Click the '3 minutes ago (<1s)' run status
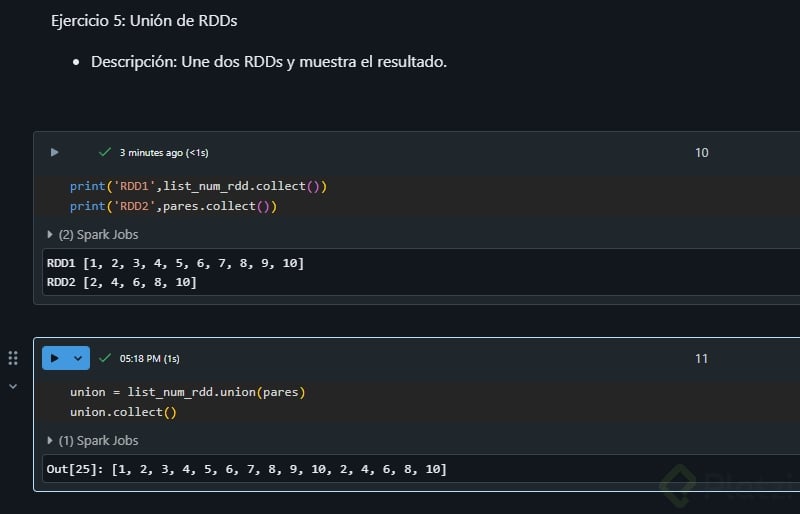This screenshot has width=800, height=514. coord(164,153)
